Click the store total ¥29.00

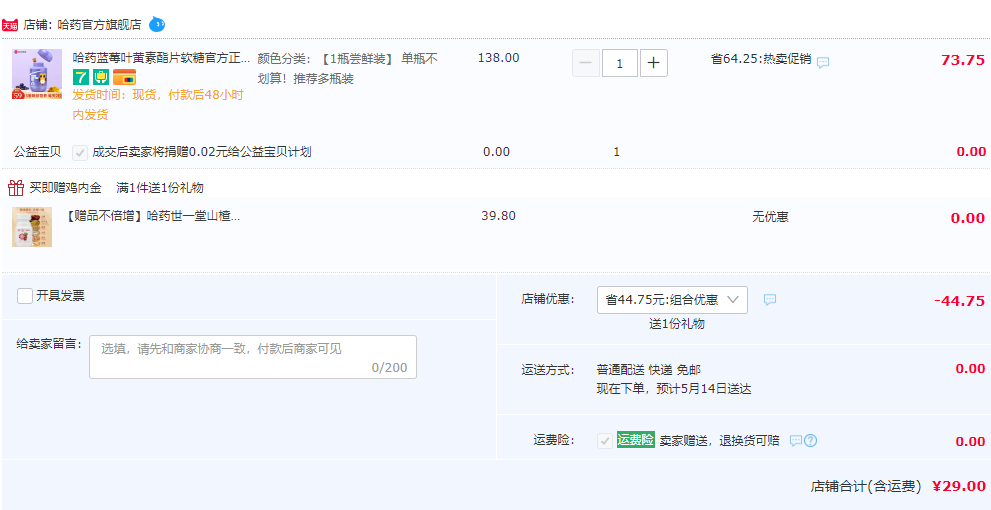tap(959, 486)
